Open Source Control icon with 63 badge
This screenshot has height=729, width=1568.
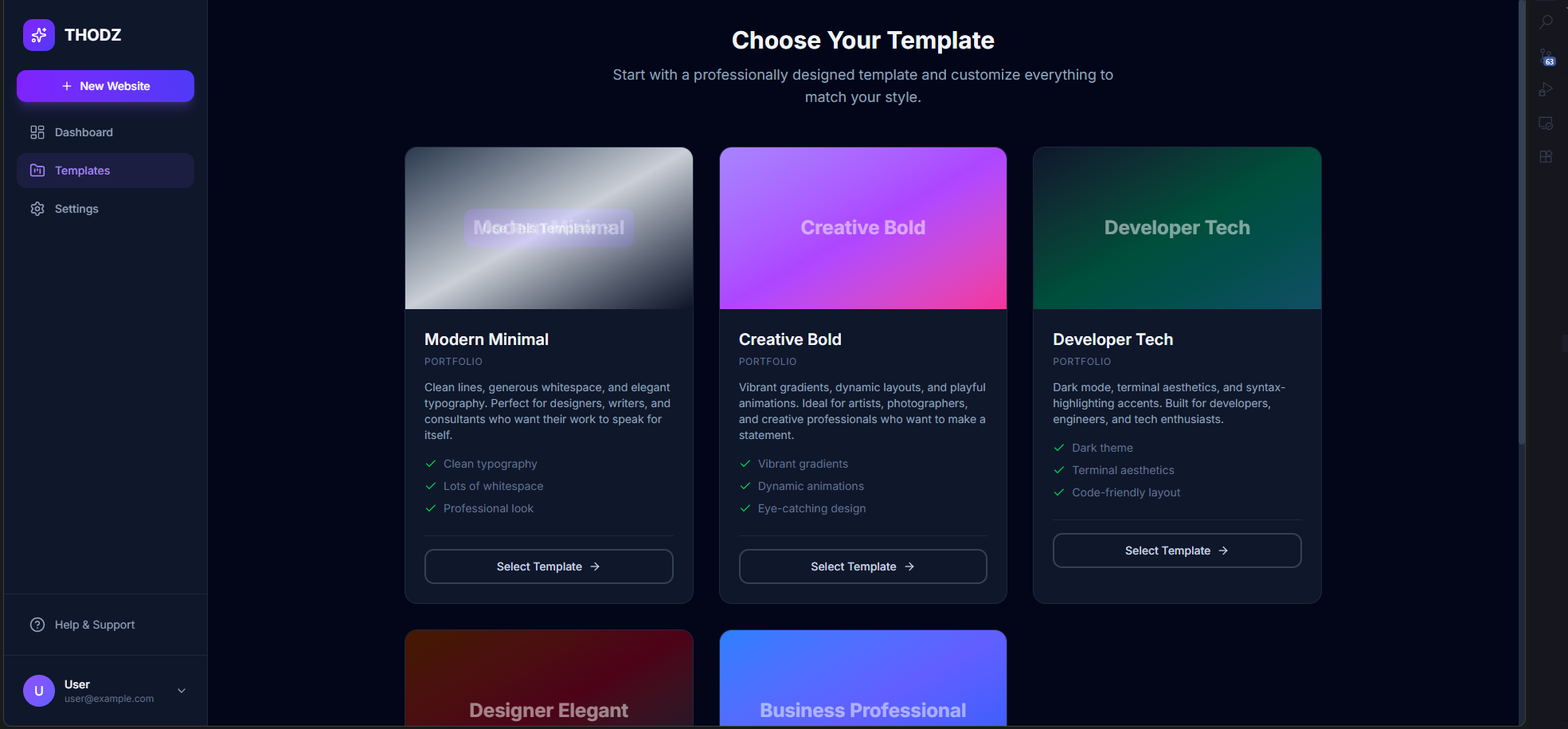click(x=1546, y=57)
